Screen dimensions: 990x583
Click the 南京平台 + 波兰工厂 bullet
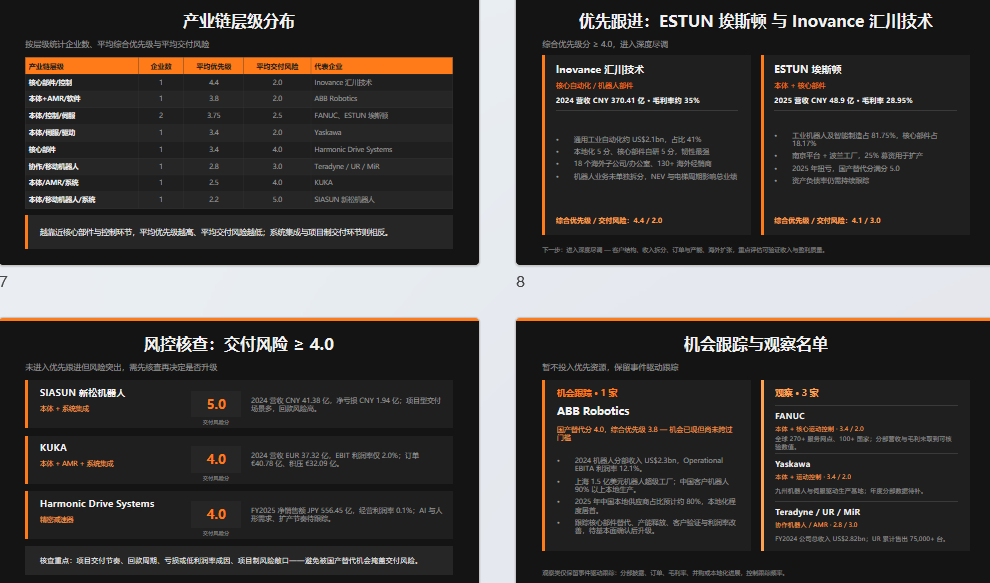(x=857, y=155)
